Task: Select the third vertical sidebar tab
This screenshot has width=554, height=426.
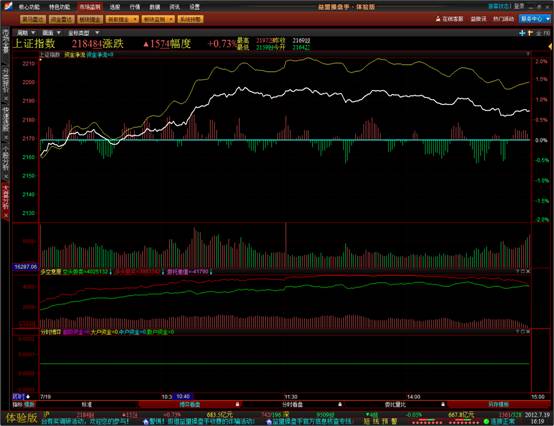Action: (6, 122)
